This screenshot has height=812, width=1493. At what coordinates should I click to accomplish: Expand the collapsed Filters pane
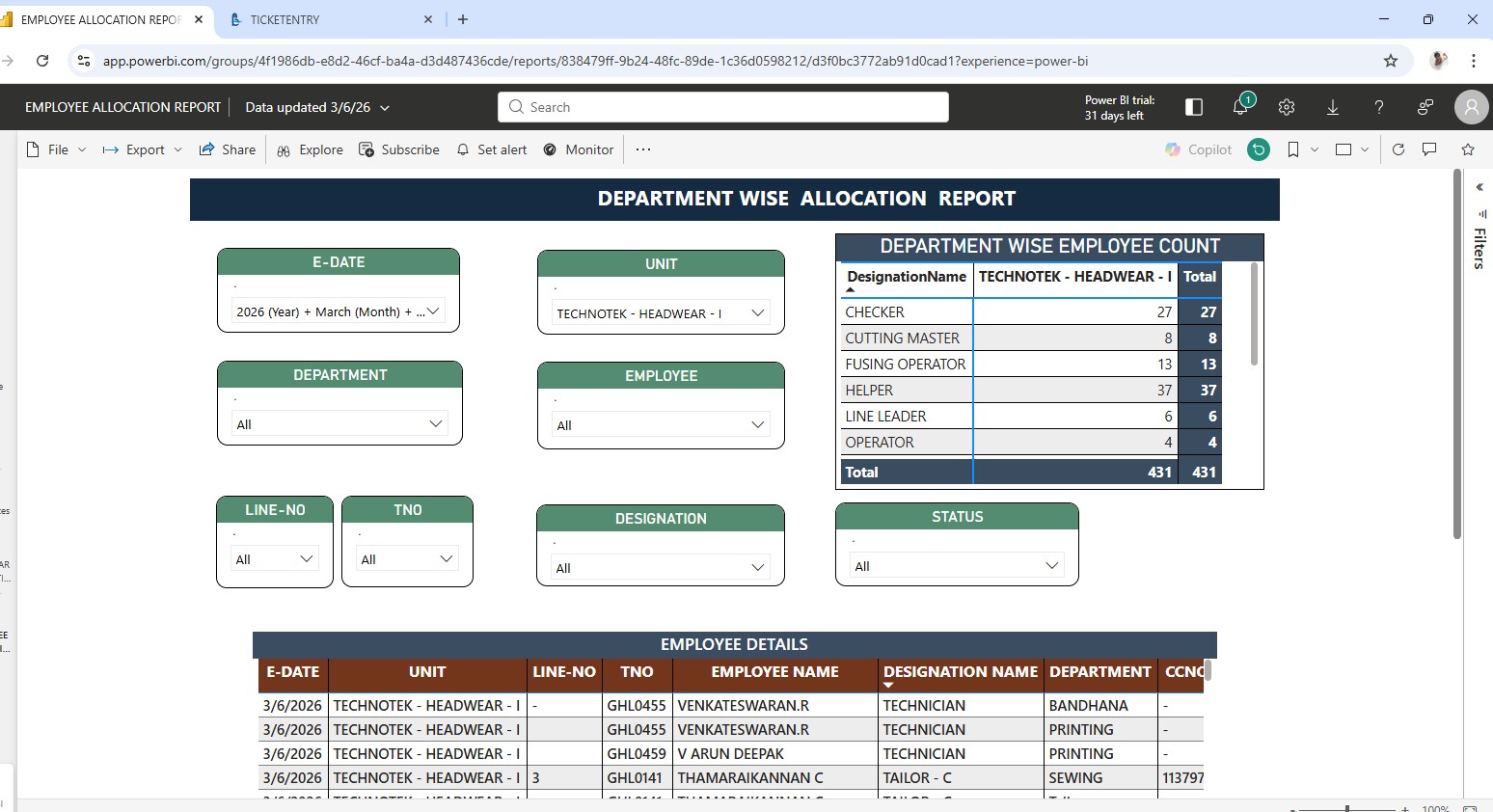(1479, 187)
